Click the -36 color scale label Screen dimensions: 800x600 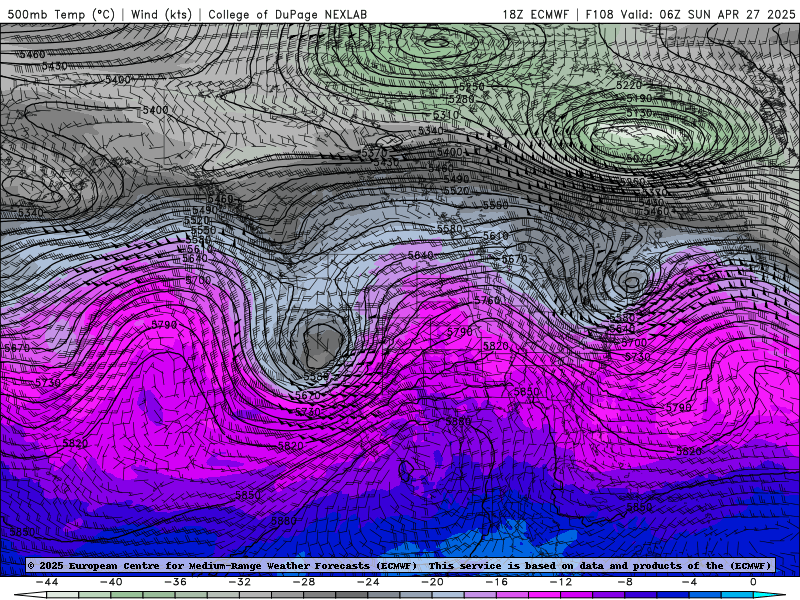pos(176,582)
